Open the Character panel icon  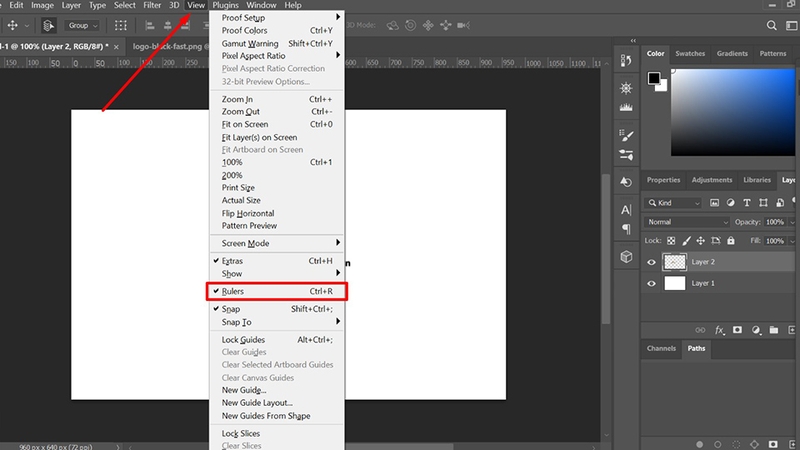tap(626, 210)
